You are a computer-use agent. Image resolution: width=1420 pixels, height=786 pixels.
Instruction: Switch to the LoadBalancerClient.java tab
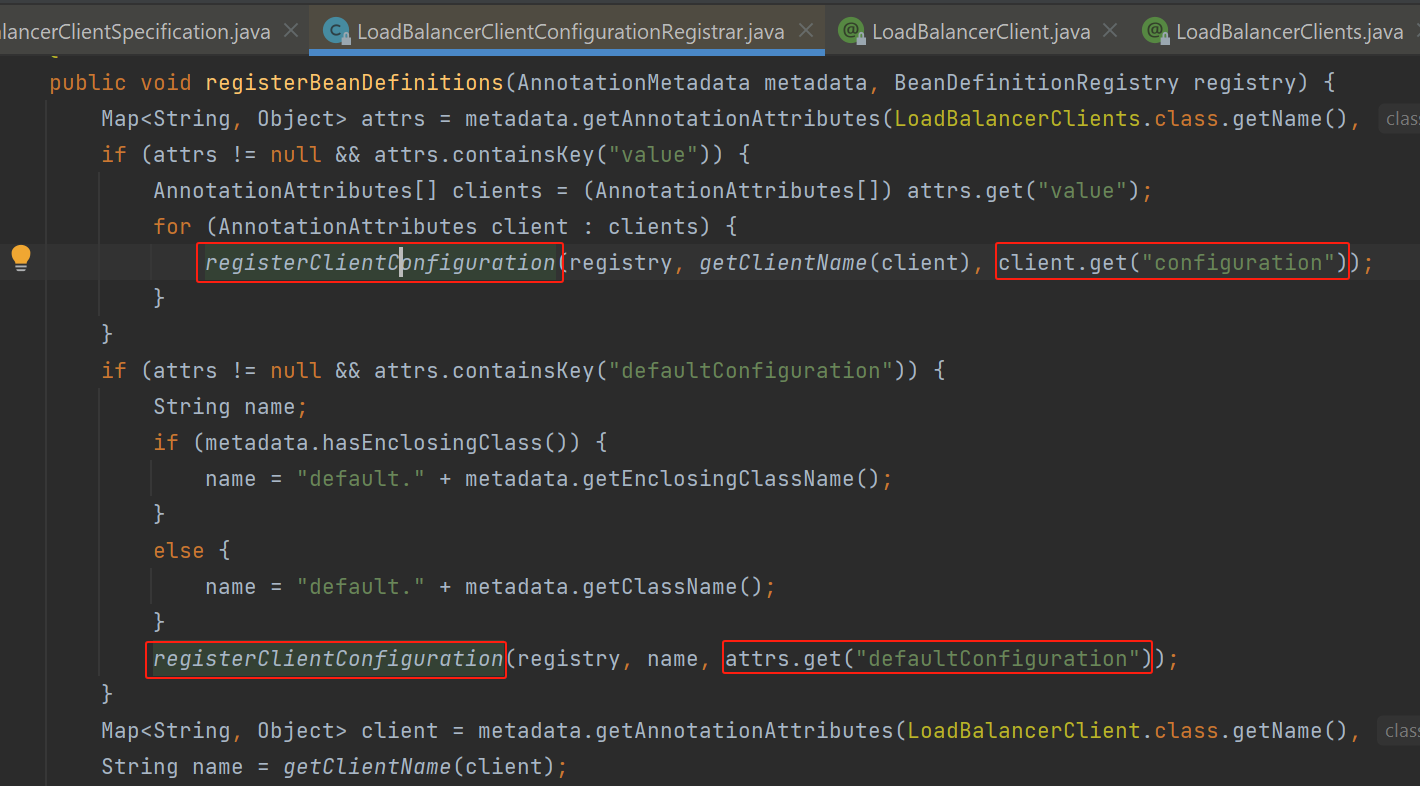coord(980,32)
